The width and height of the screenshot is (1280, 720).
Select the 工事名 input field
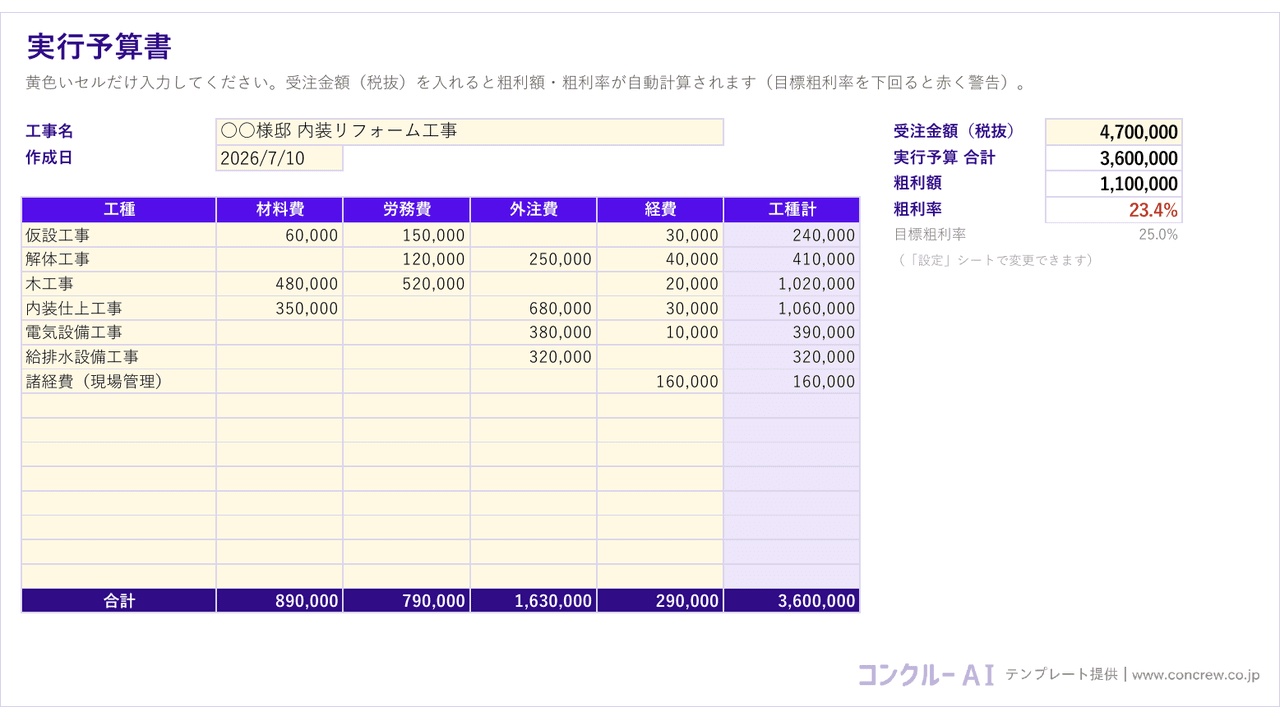click(470, 132)
